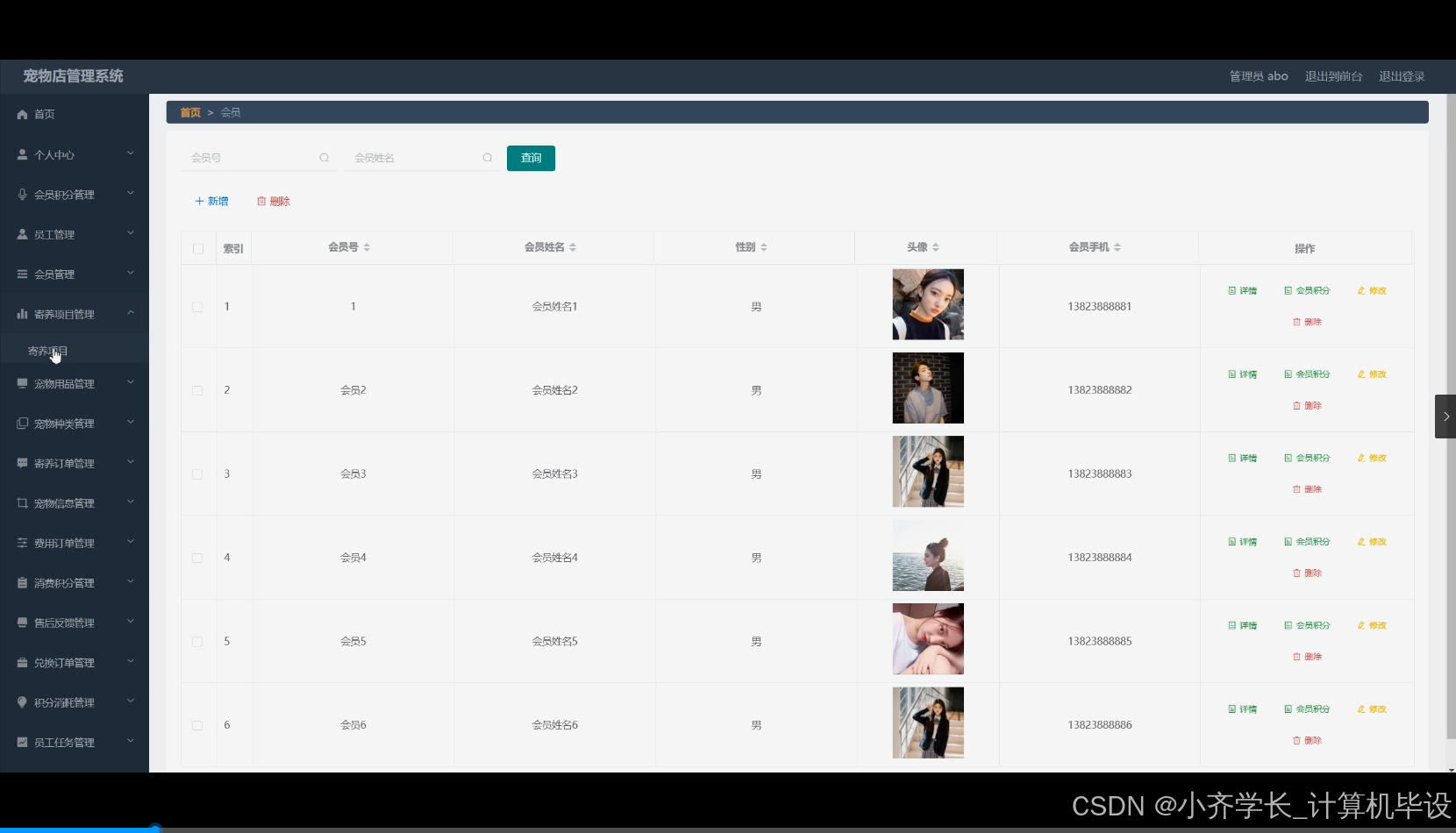Open the 兑换订单管理 menu
1456x833 pixels.
coord(75,663)
